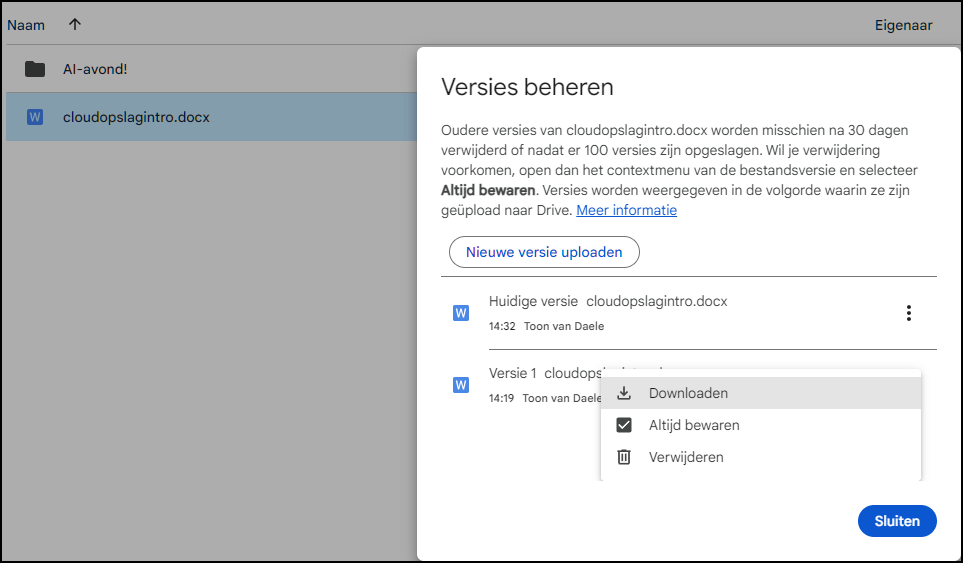Click the sort arrow next to Naam
963x563 pixels.
click(x=75, y=25)
